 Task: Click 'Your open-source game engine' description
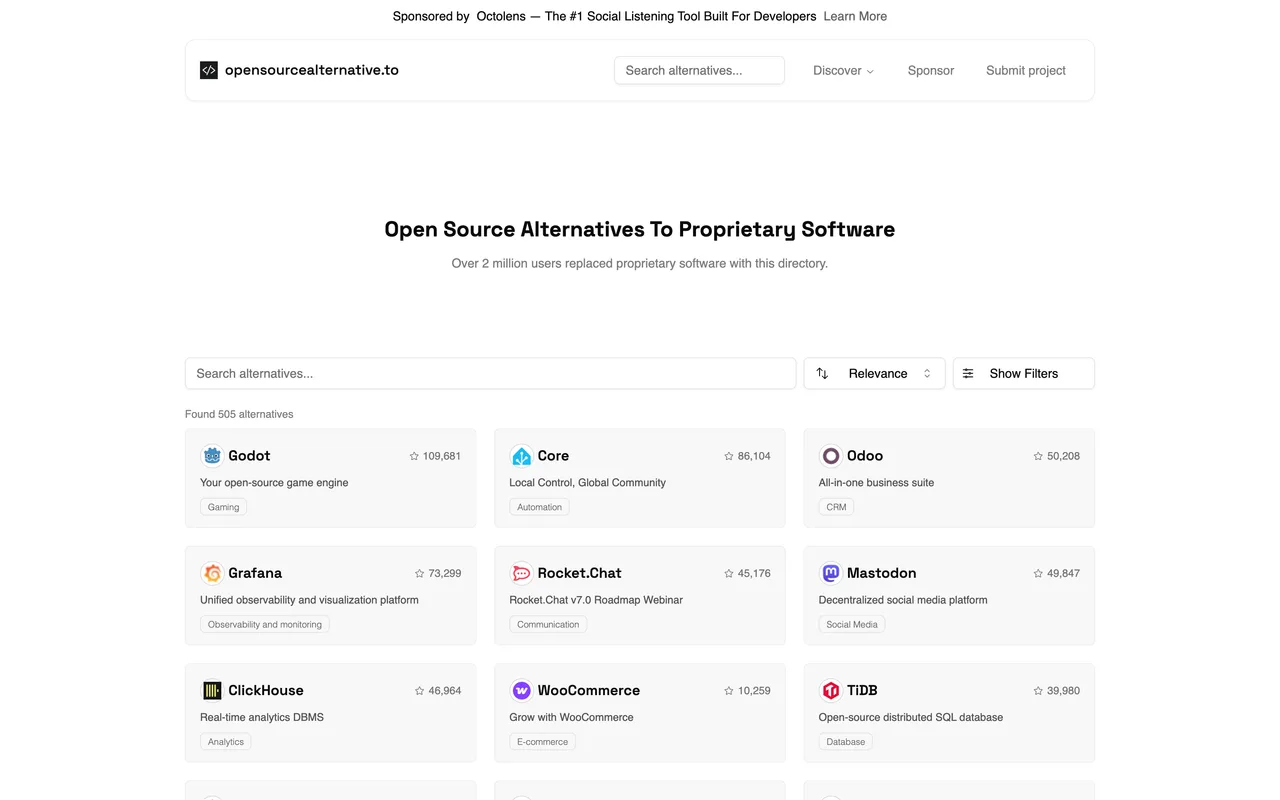[x=274, y=482]
